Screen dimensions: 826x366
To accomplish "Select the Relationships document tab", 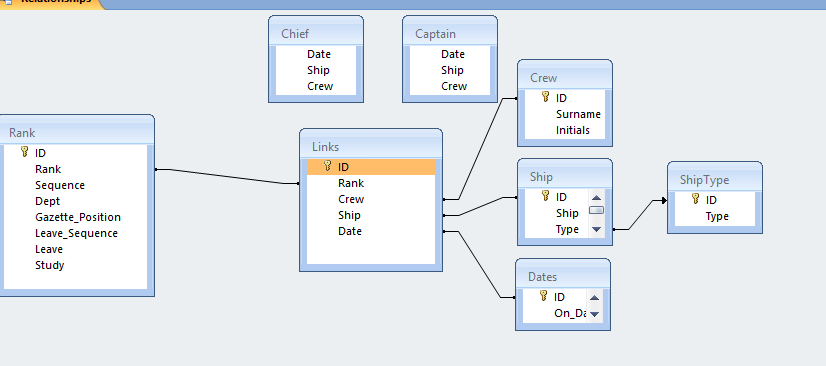I will pos(52,2).
